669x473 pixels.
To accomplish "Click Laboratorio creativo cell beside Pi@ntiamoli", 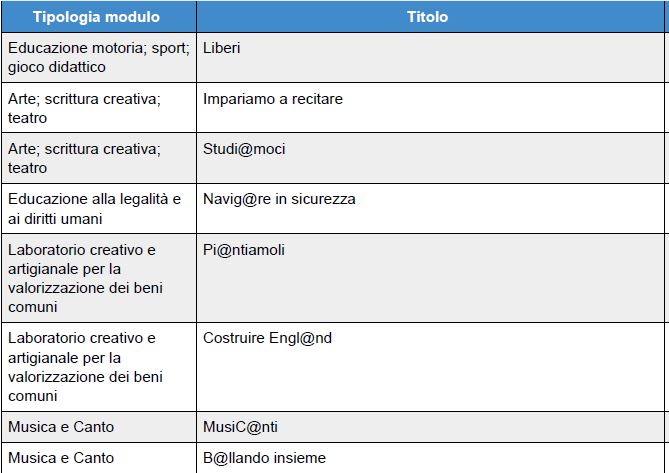I will (x=99, y=278).
